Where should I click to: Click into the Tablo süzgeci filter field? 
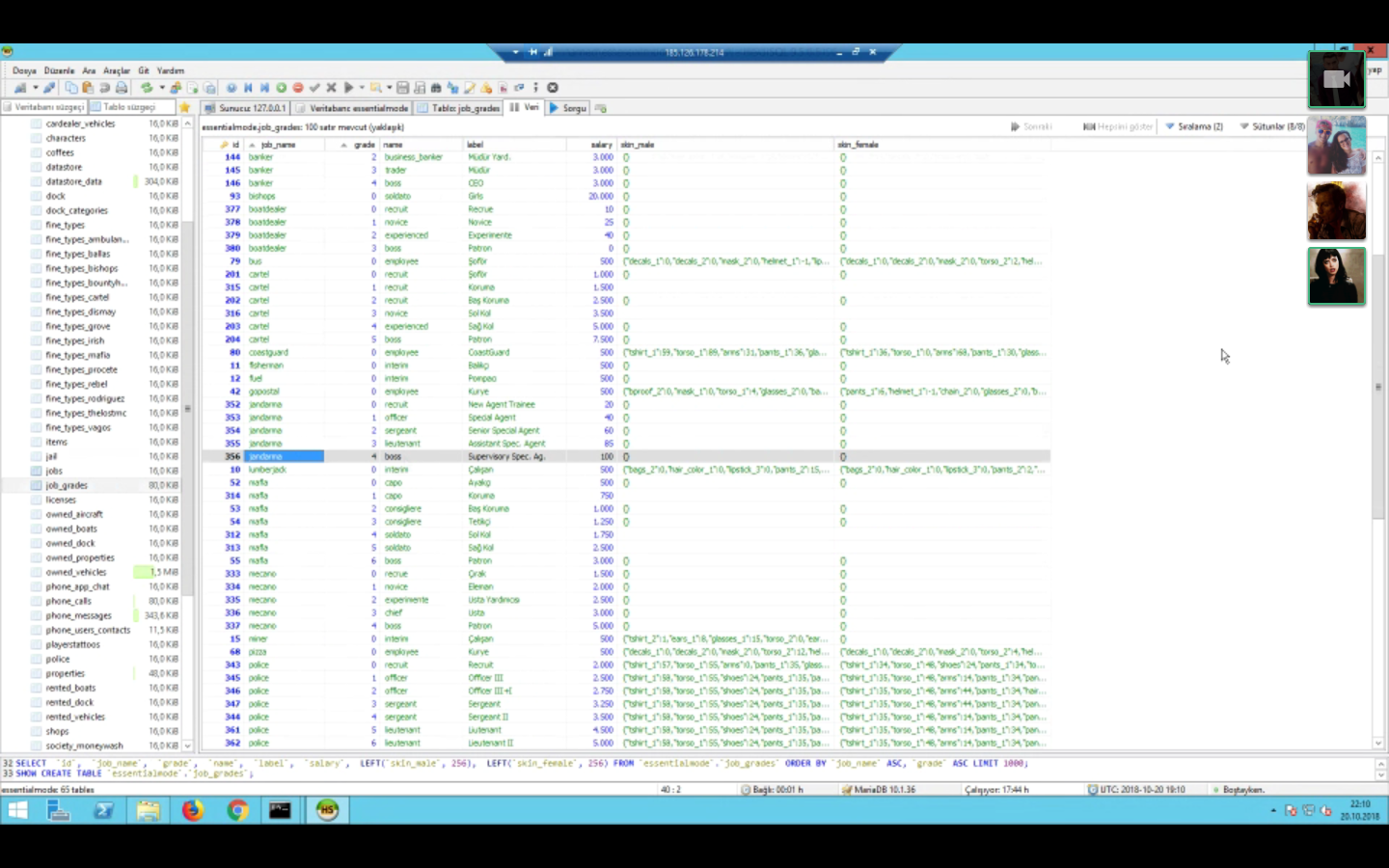(x=132, y=107)
